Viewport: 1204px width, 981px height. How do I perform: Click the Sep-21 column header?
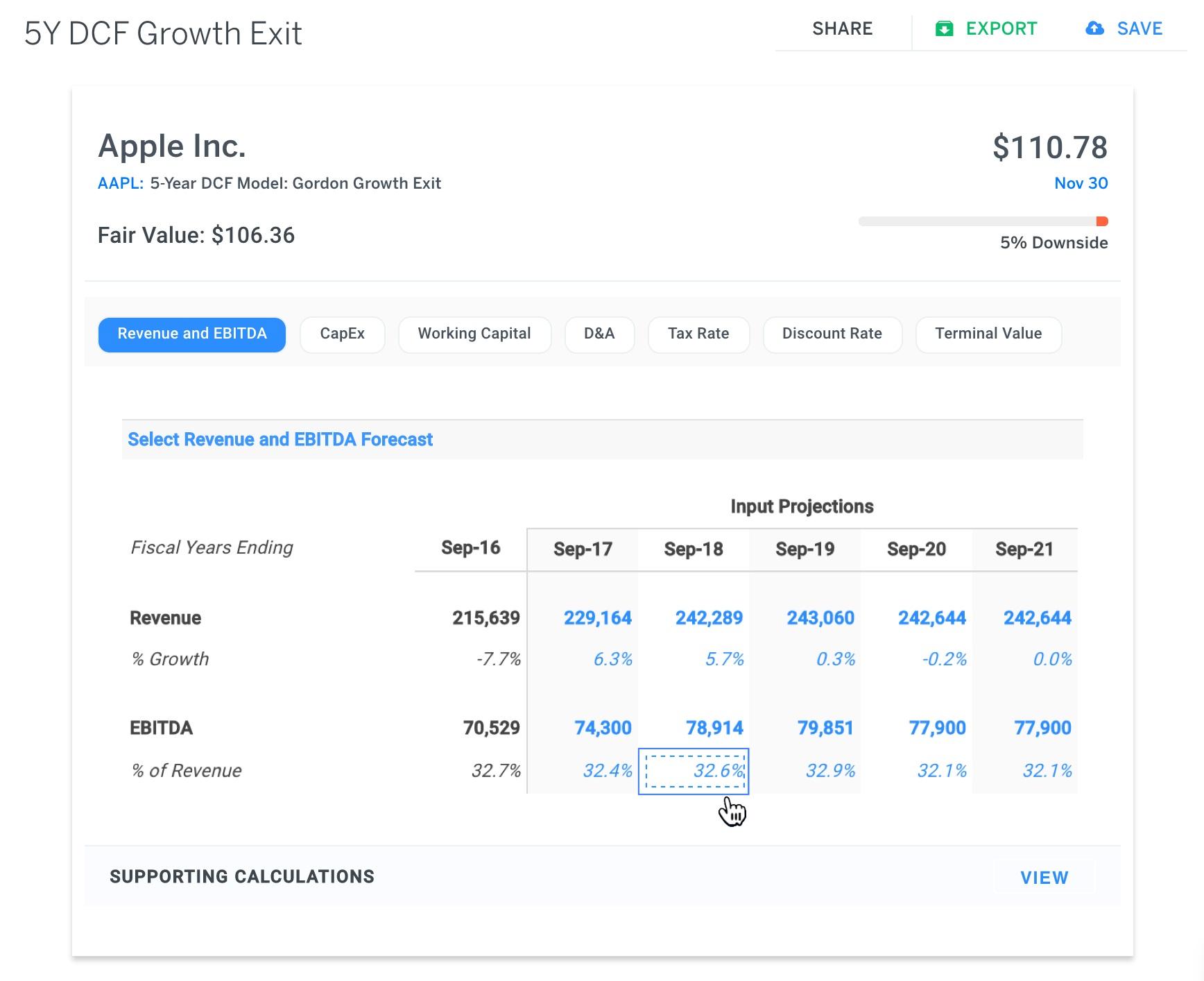(x=1024, y=549)
